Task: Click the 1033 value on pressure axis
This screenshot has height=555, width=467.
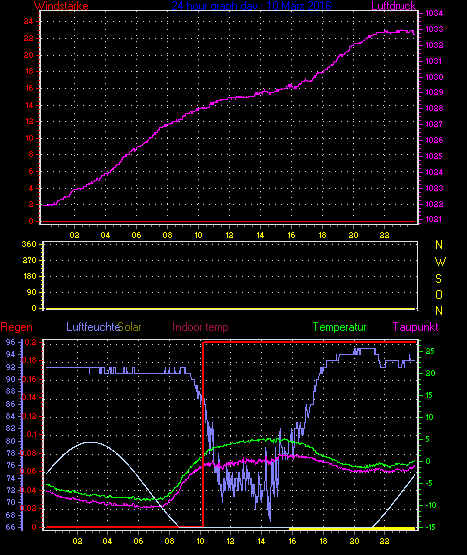Action: [434, 29]
